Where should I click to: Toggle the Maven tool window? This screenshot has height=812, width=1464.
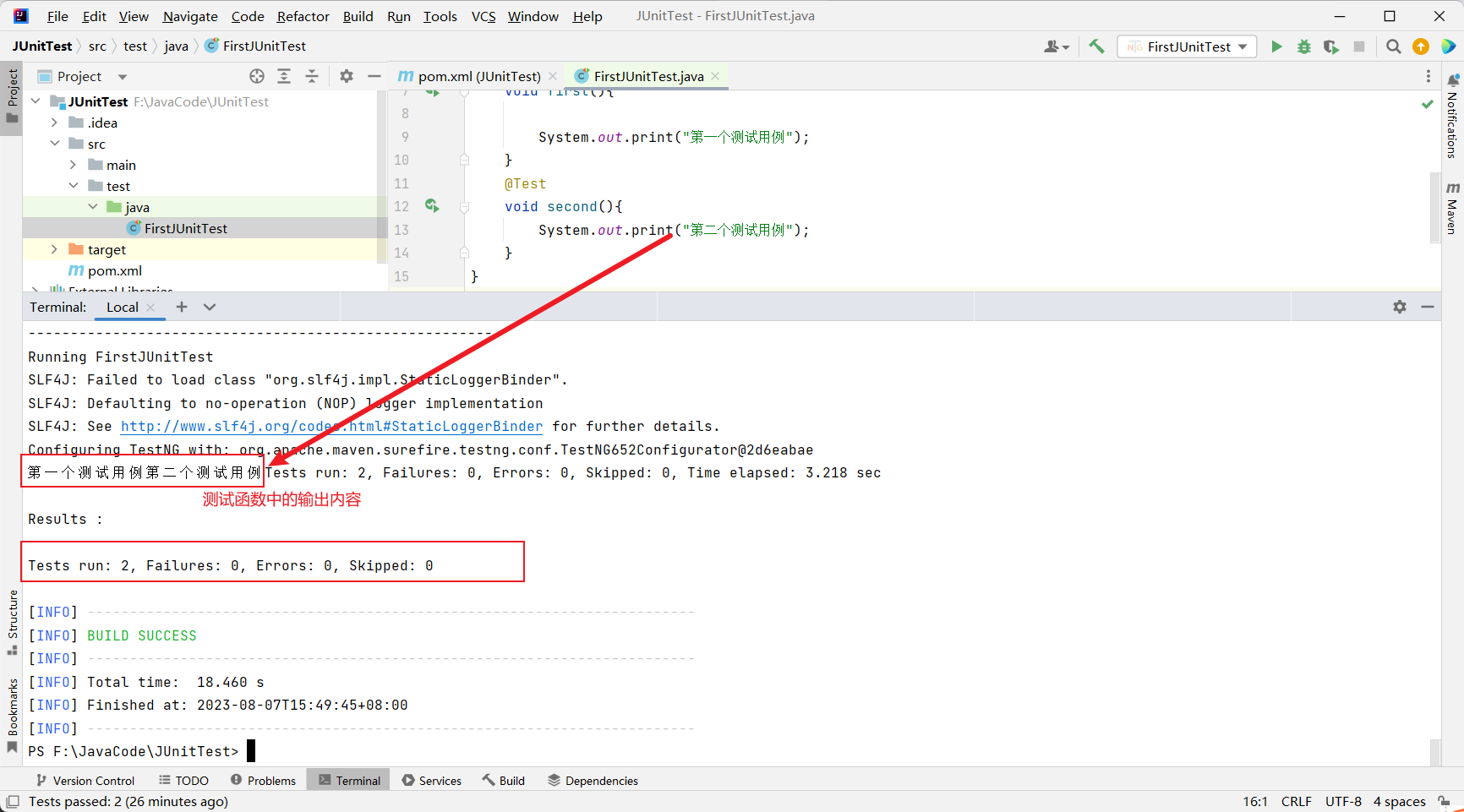1452,207
